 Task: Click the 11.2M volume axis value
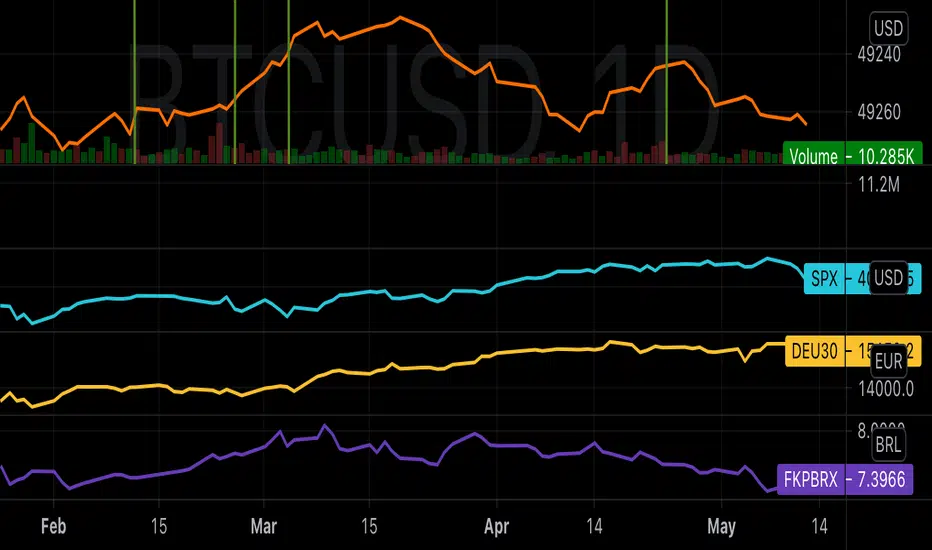click(879, 185)
